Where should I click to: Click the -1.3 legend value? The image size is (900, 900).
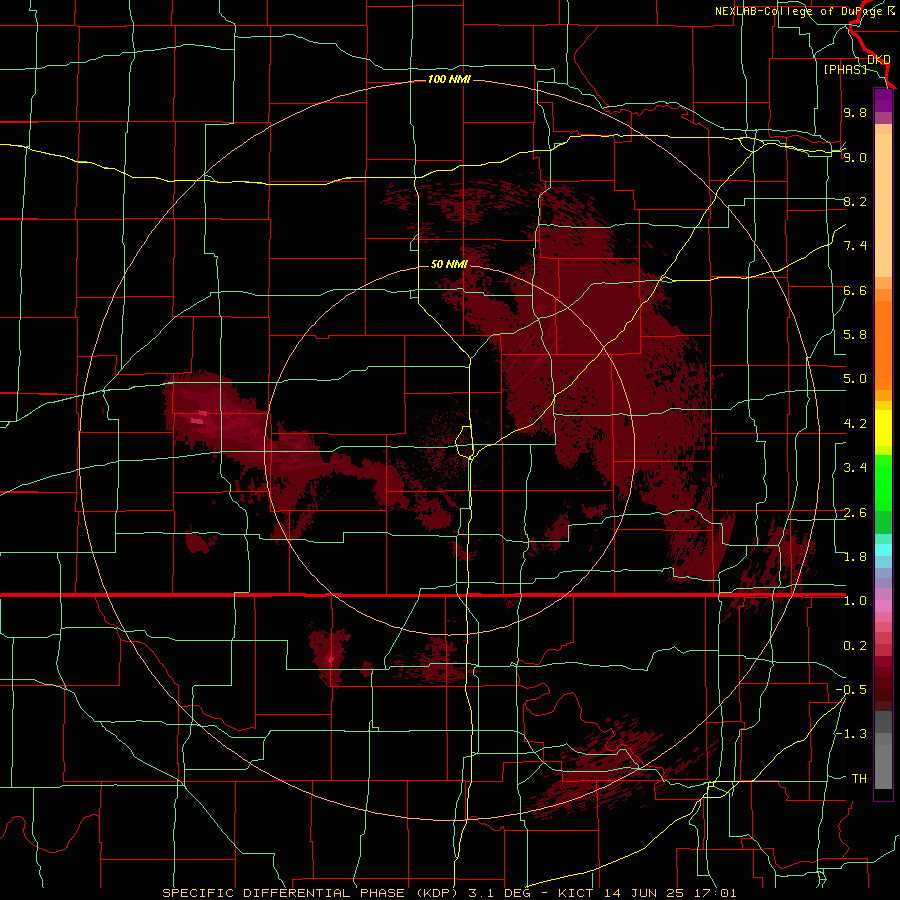click(x=851, y=734)
